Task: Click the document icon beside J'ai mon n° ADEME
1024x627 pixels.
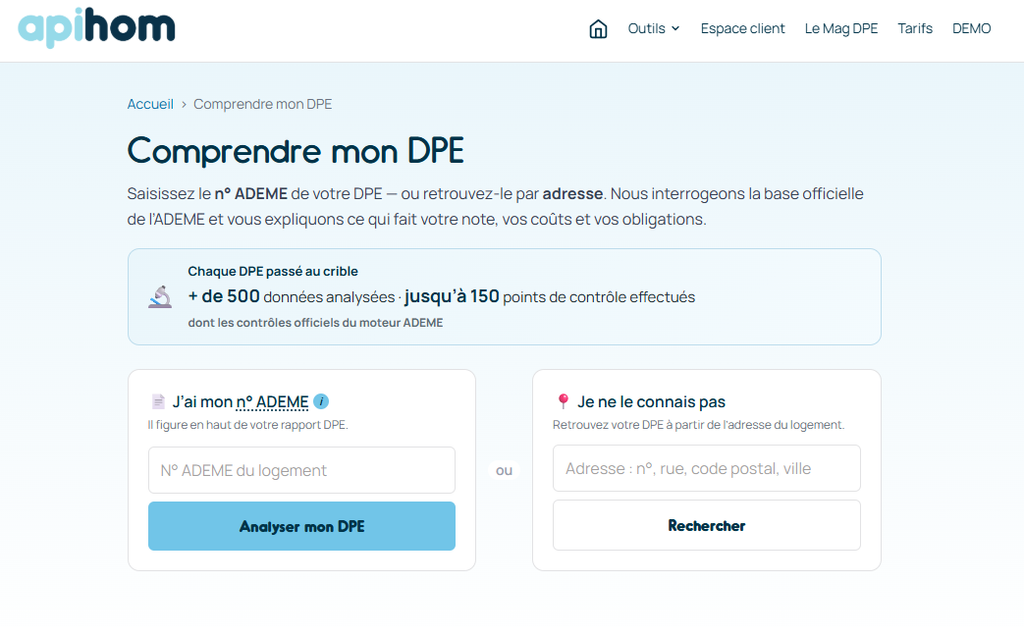Action: tap(158, 401)
